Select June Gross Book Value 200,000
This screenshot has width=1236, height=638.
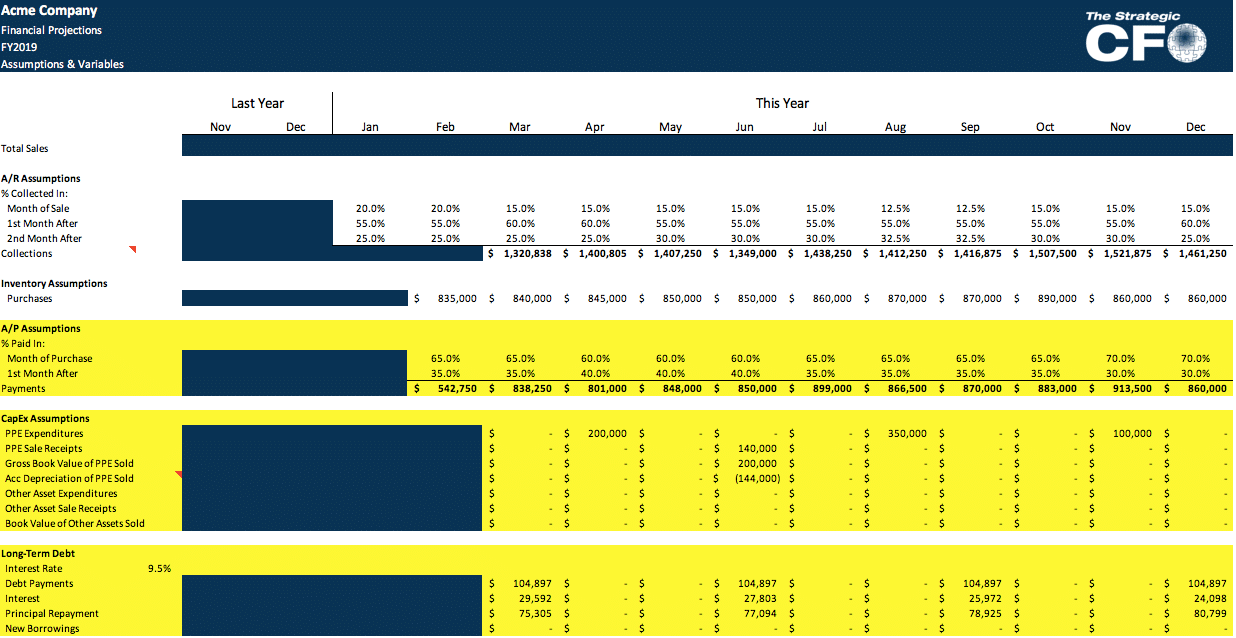[757, 464]
